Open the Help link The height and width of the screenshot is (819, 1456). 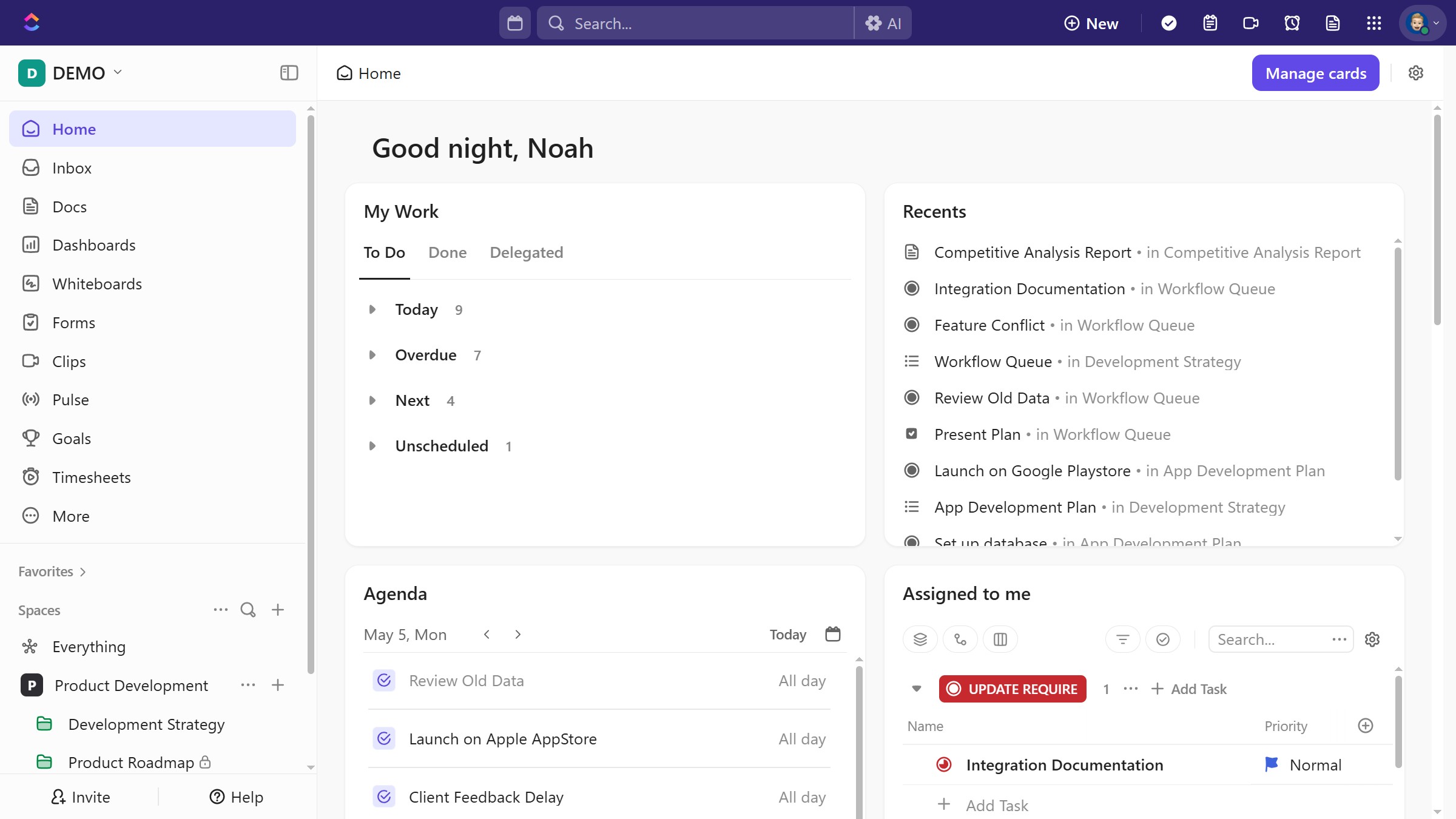click(236, 797)
